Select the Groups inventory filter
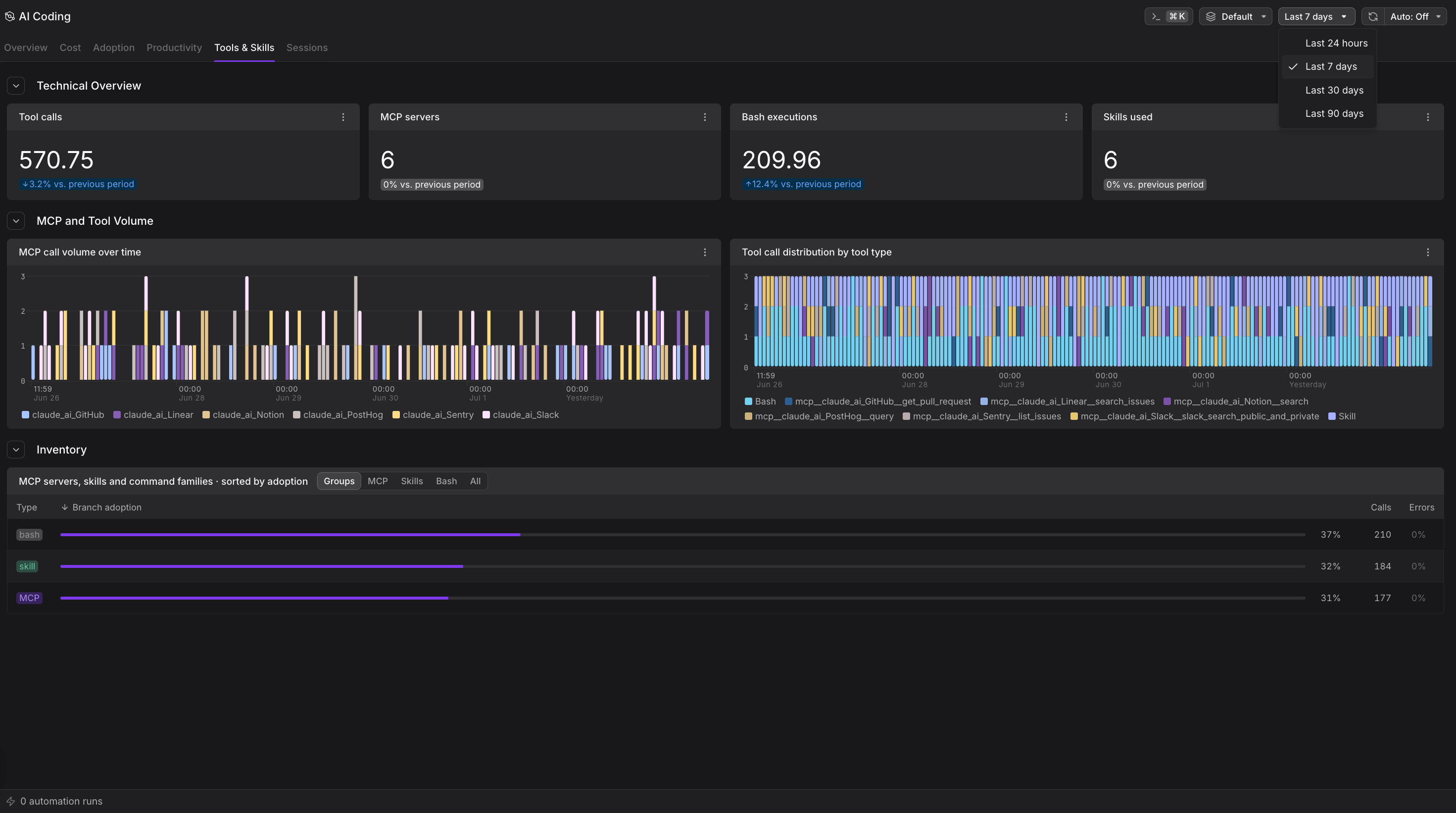Viewport: 1456px width, 813px height. click(x=339, y=481)
